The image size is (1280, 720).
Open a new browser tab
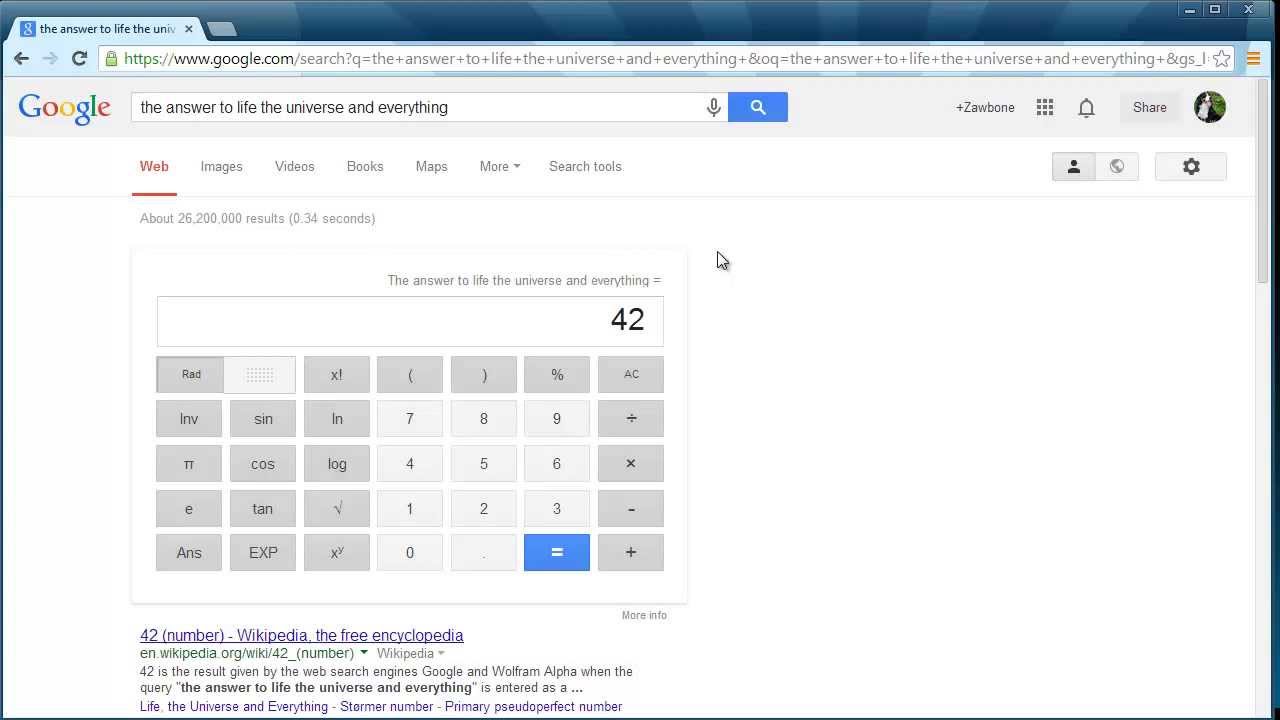point(222,29)
